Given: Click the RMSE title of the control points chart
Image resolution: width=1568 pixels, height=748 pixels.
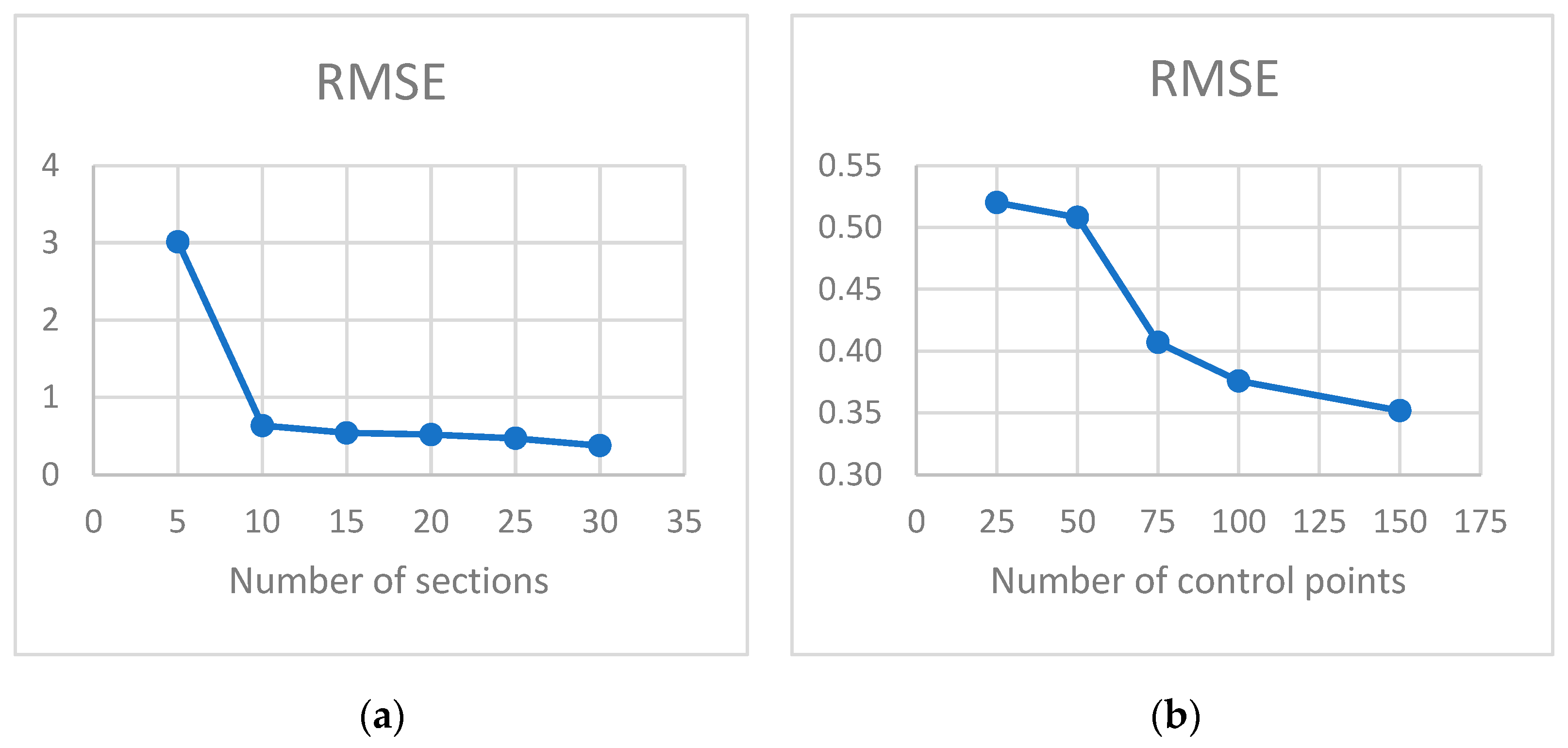Looking at the screenshot, I should click(x=1214, y=79).
